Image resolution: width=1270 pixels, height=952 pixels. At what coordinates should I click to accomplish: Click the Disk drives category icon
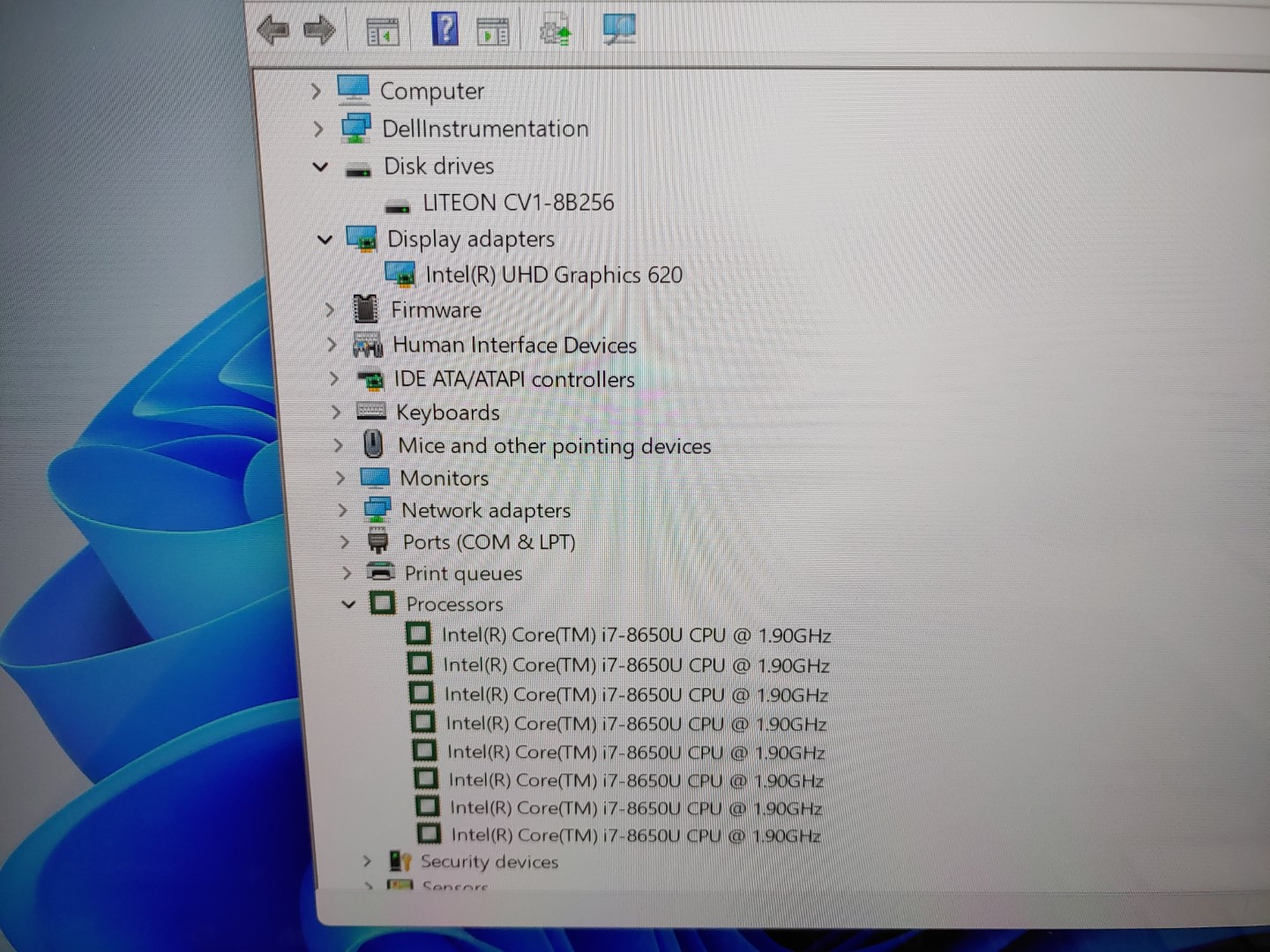click(358, 169)
